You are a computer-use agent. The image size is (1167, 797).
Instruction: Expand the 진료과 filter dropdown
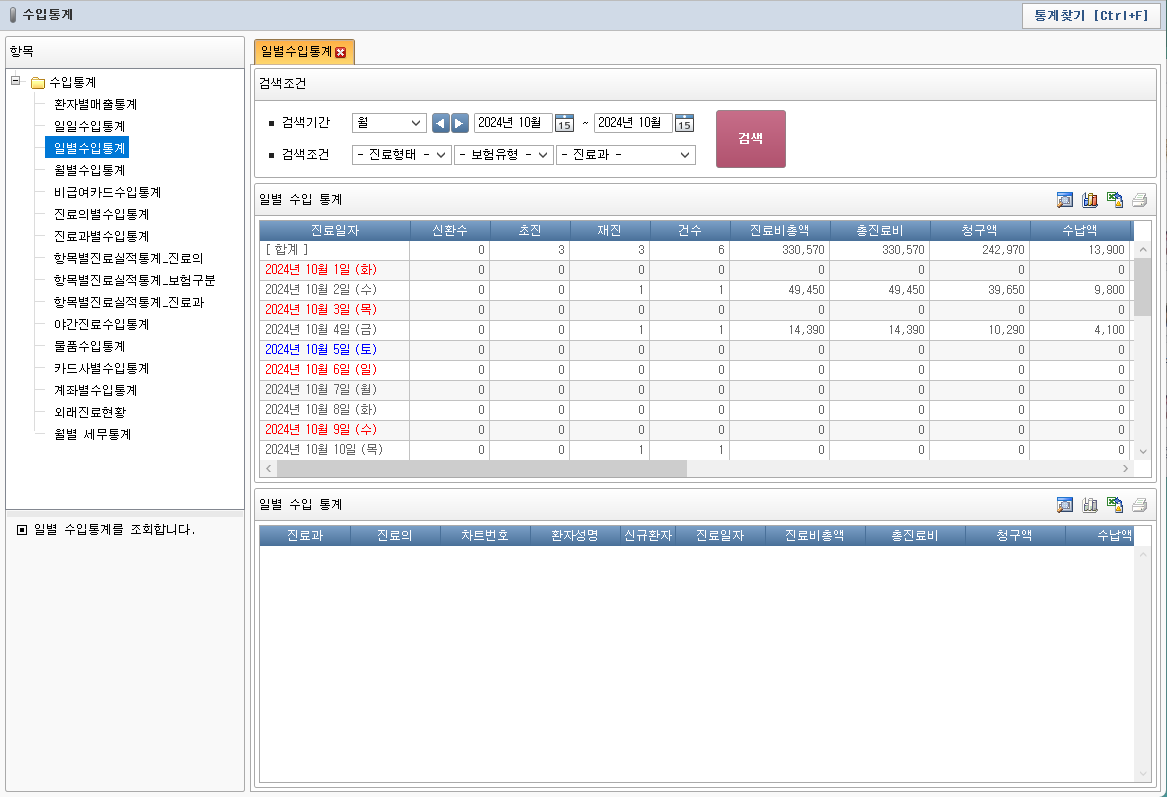pos(626,155)
